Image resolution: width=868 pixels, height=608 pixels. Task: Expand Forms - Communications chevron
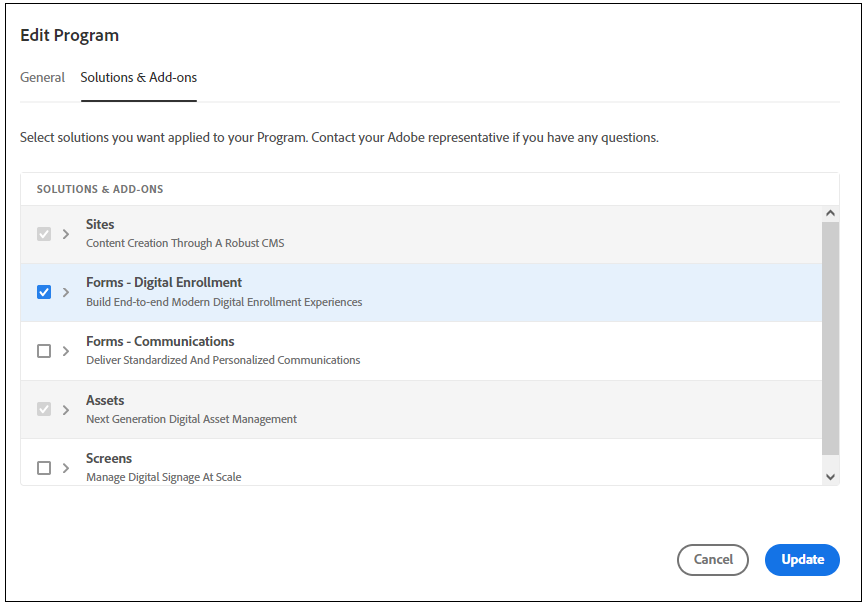coord(66,351)
